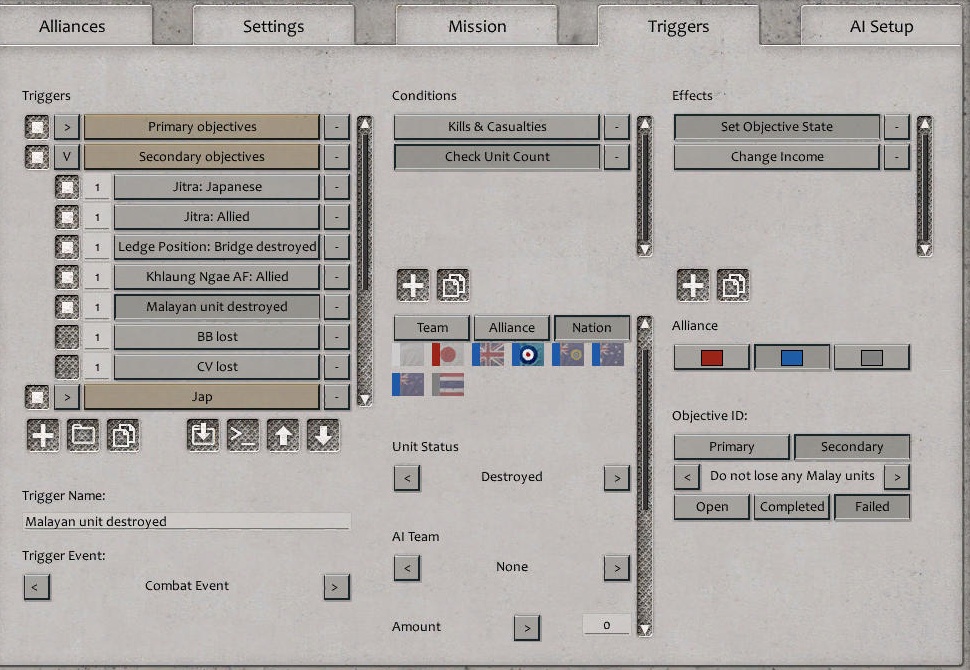Image resolution: width=970 pixels, height=670 pixels.
Task: Duplicate the selected effect with the copy icon
Action: click(733, 285)
